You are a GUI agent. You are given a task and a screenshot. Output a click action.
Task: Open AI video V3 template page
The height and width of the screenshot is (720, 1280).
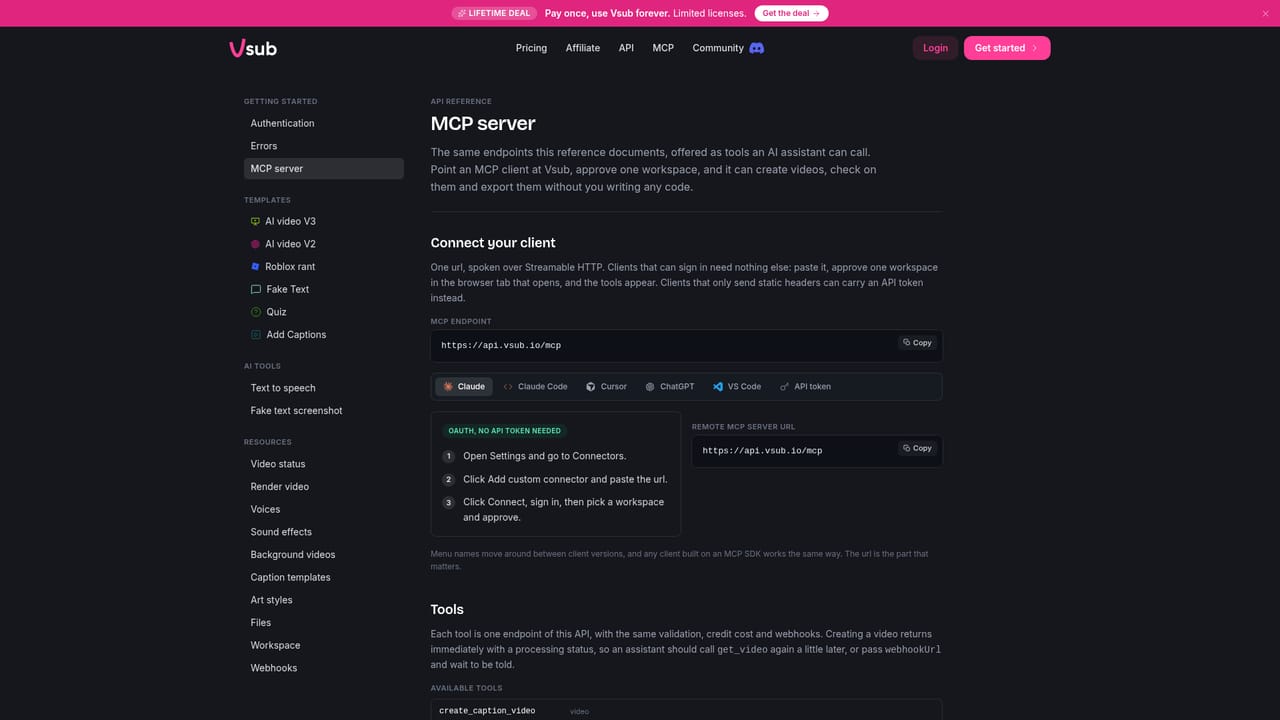coord(324,221)
